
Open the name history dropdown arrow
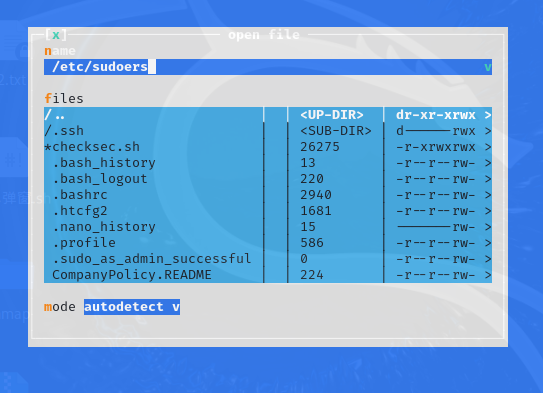click(488, 67)
